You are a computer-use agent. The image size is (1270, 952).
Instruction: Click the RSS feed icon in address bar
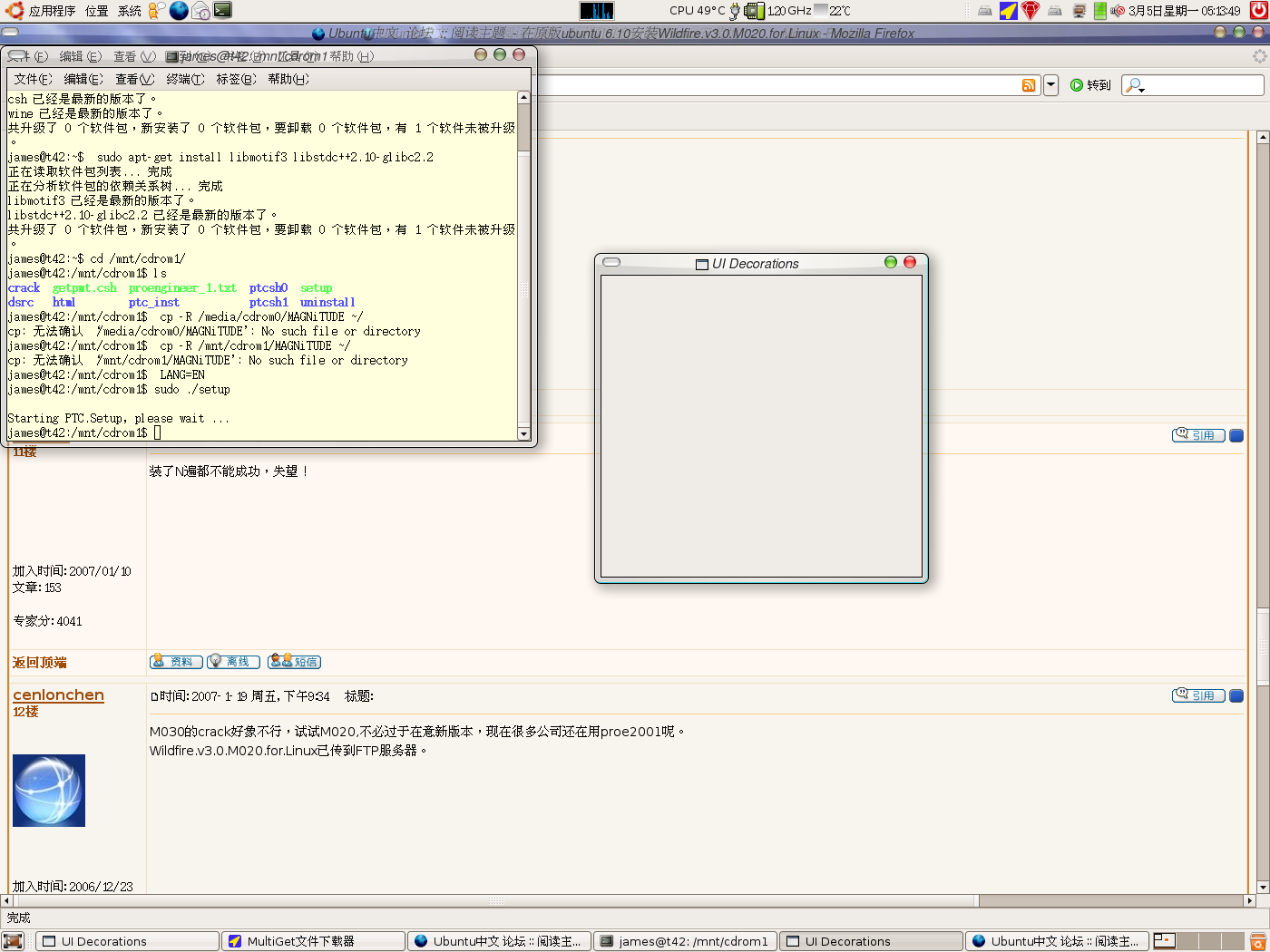(1029, 85)
